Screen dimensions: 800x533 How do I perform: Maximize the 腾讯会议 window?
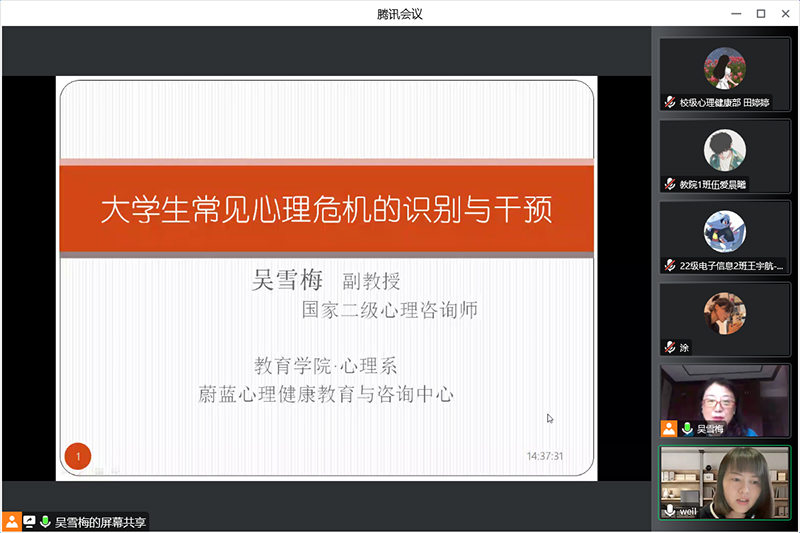pyautogui.click(x=760, y=13)
